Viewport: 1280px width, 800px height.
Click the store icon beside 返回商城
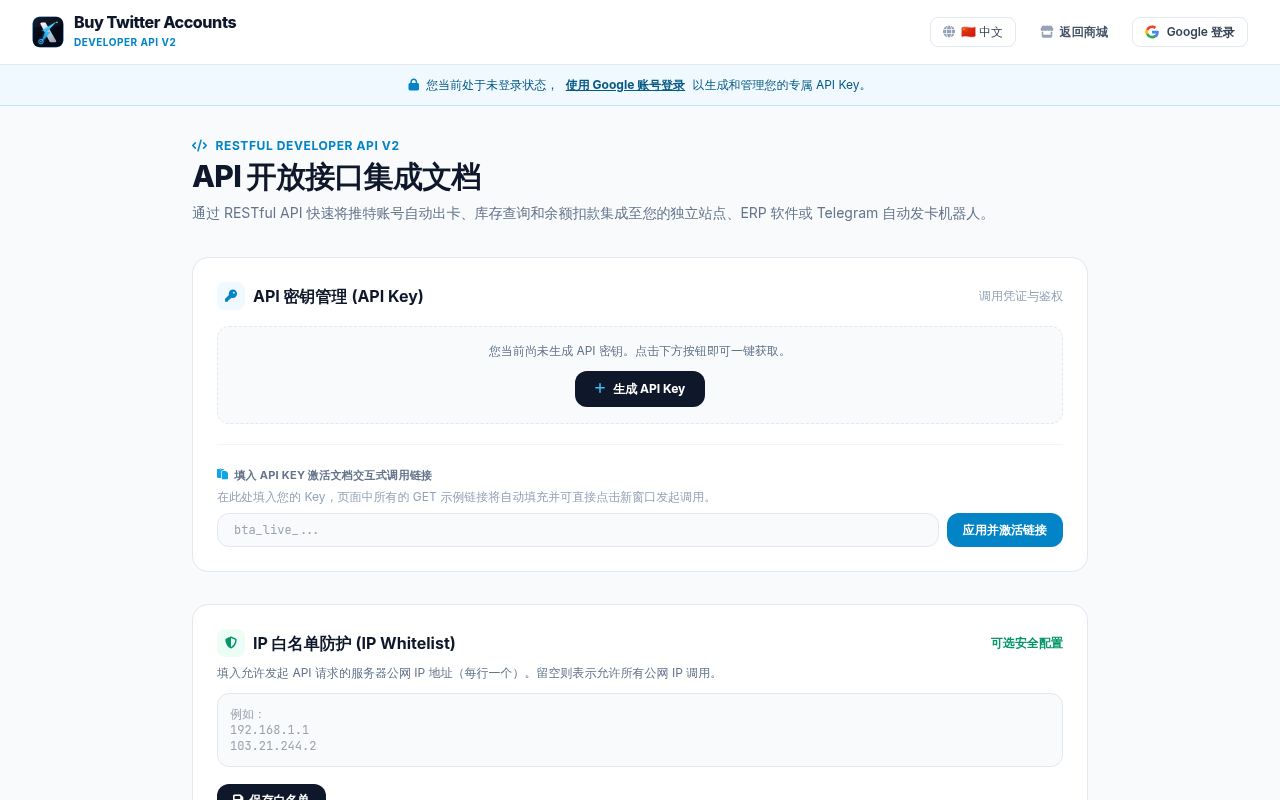point(1047,32)
